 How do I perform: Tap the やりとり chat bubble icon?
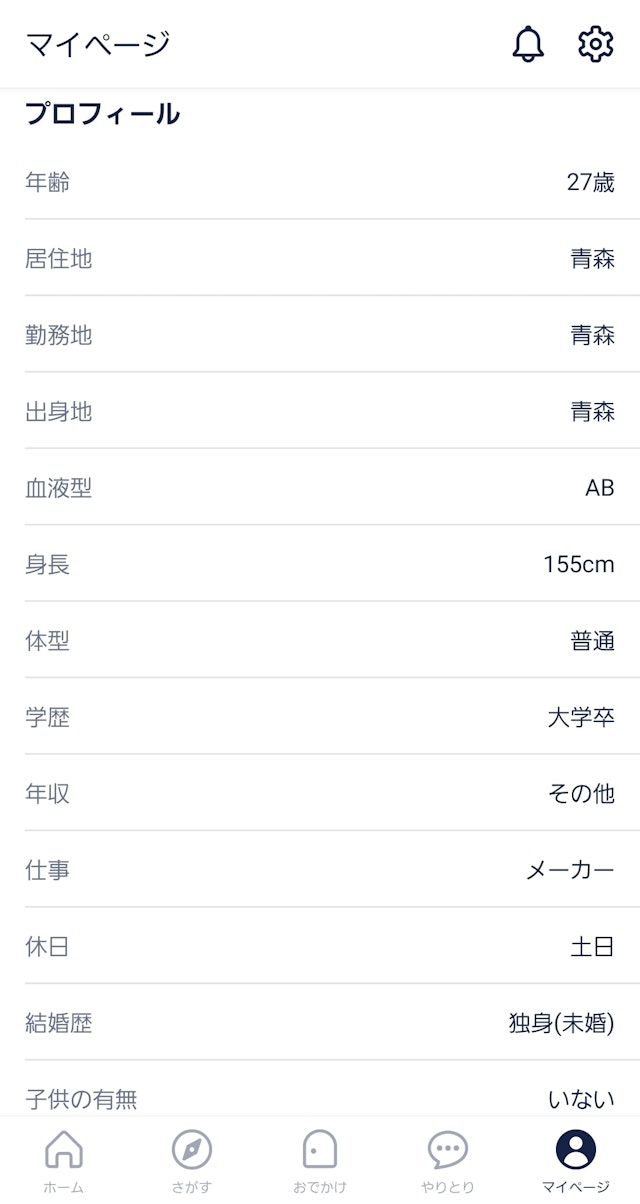(x=447, y=1150)
